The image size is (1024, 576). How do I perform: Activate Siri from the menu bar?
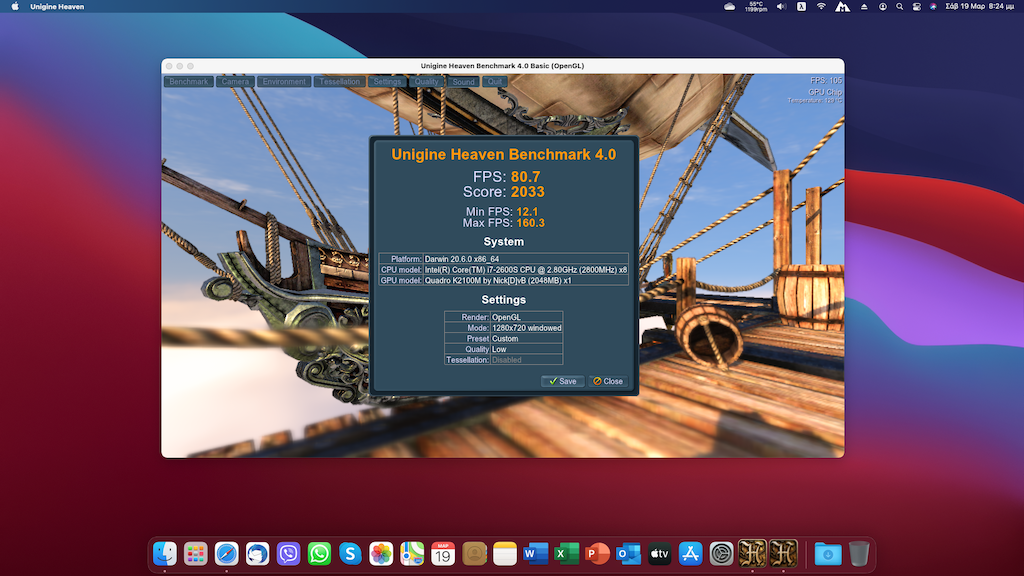[933, 7]
